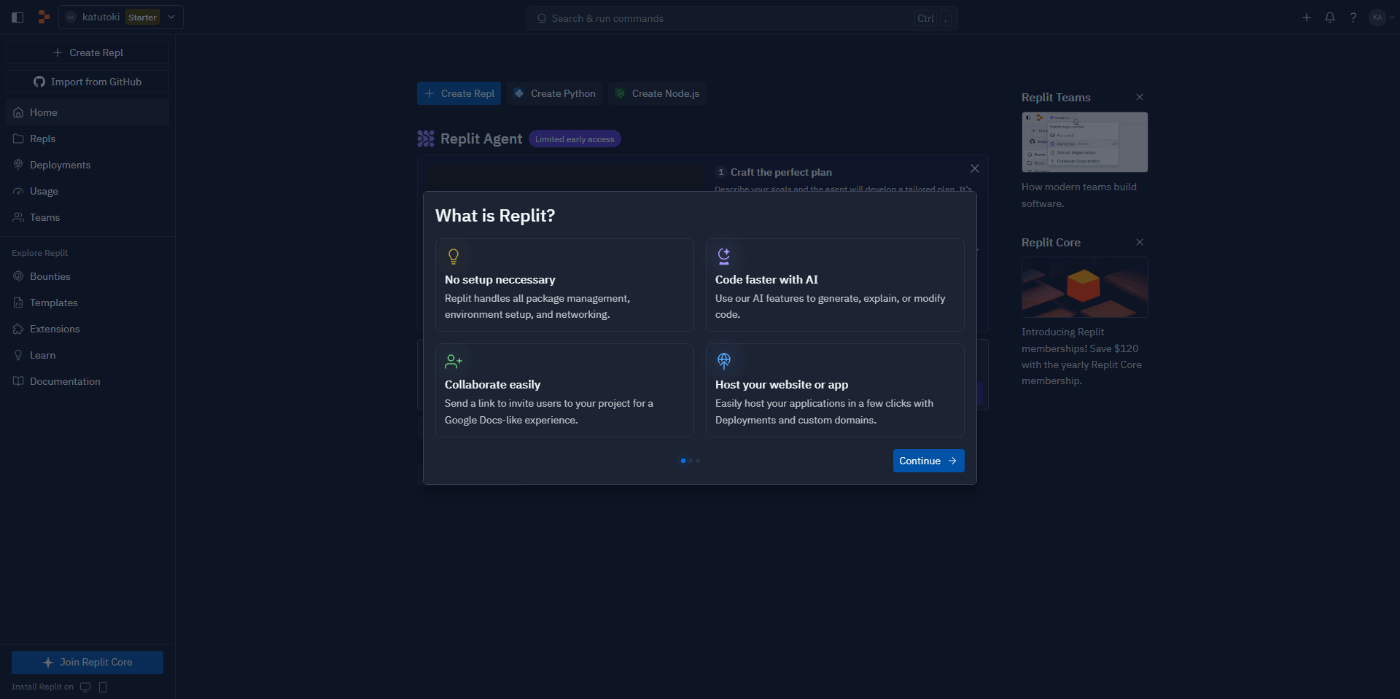Click the install Replit mobile icon
The width and height of the screenshot is (1400, 699).
click(x=102, y=687)
